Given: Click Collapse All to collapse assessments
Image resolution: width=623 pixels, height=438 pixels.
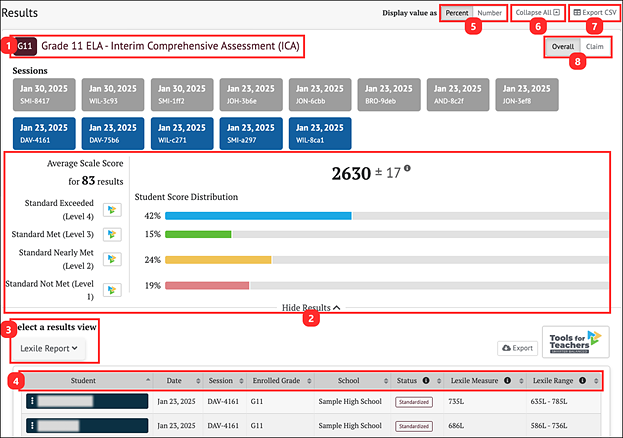Looking at the screenshot, I should 537,13.
